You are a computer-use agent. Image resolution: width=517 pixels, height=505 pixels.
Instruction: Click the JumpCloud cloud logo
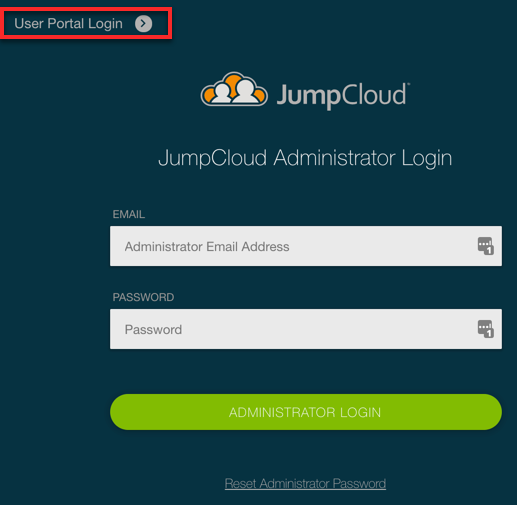234,89
